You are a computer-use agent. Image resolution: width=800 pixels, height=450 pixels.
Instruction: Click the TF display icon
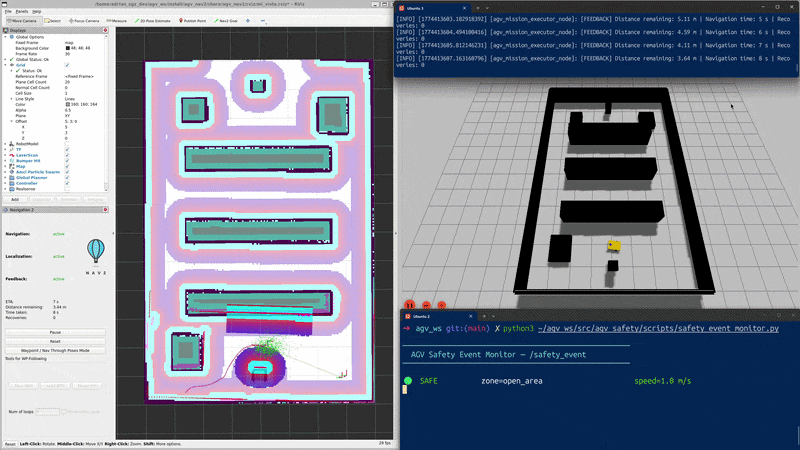click(12, 149)
